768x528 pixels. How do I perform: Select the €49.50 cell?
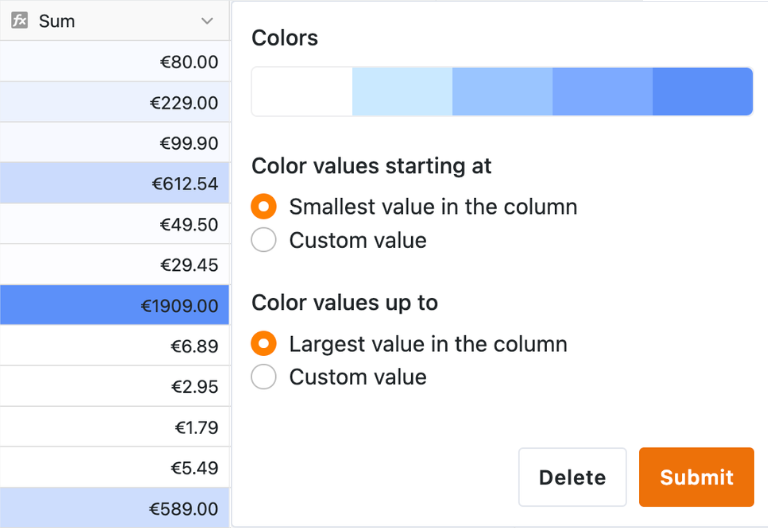(115, 225)
